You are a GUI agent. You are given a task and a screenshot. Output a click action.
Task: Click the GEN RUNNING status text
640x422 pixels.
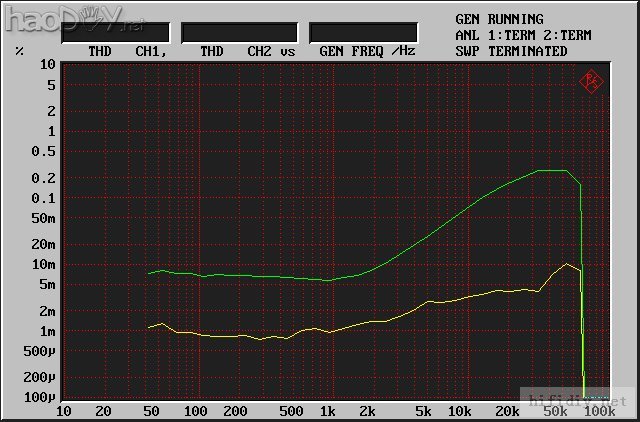click(x=499, y=19)
